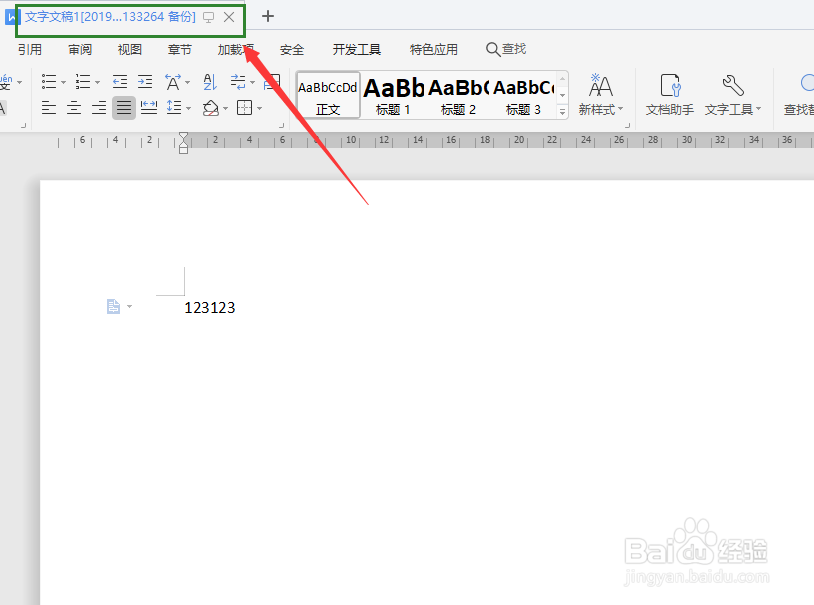Click the shading fill bucket icon
The width and height of the screenshot is (814, 605).
coord(210,108)
